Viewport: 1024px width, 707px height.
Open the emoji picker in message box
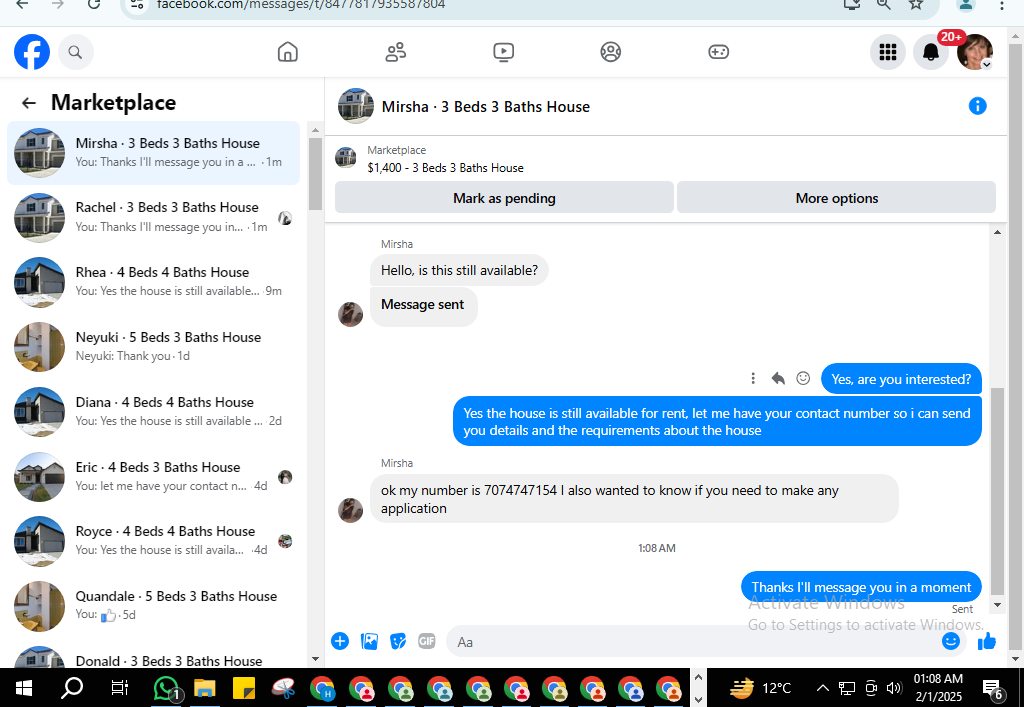pyautogui.click(x=951, y=641)
